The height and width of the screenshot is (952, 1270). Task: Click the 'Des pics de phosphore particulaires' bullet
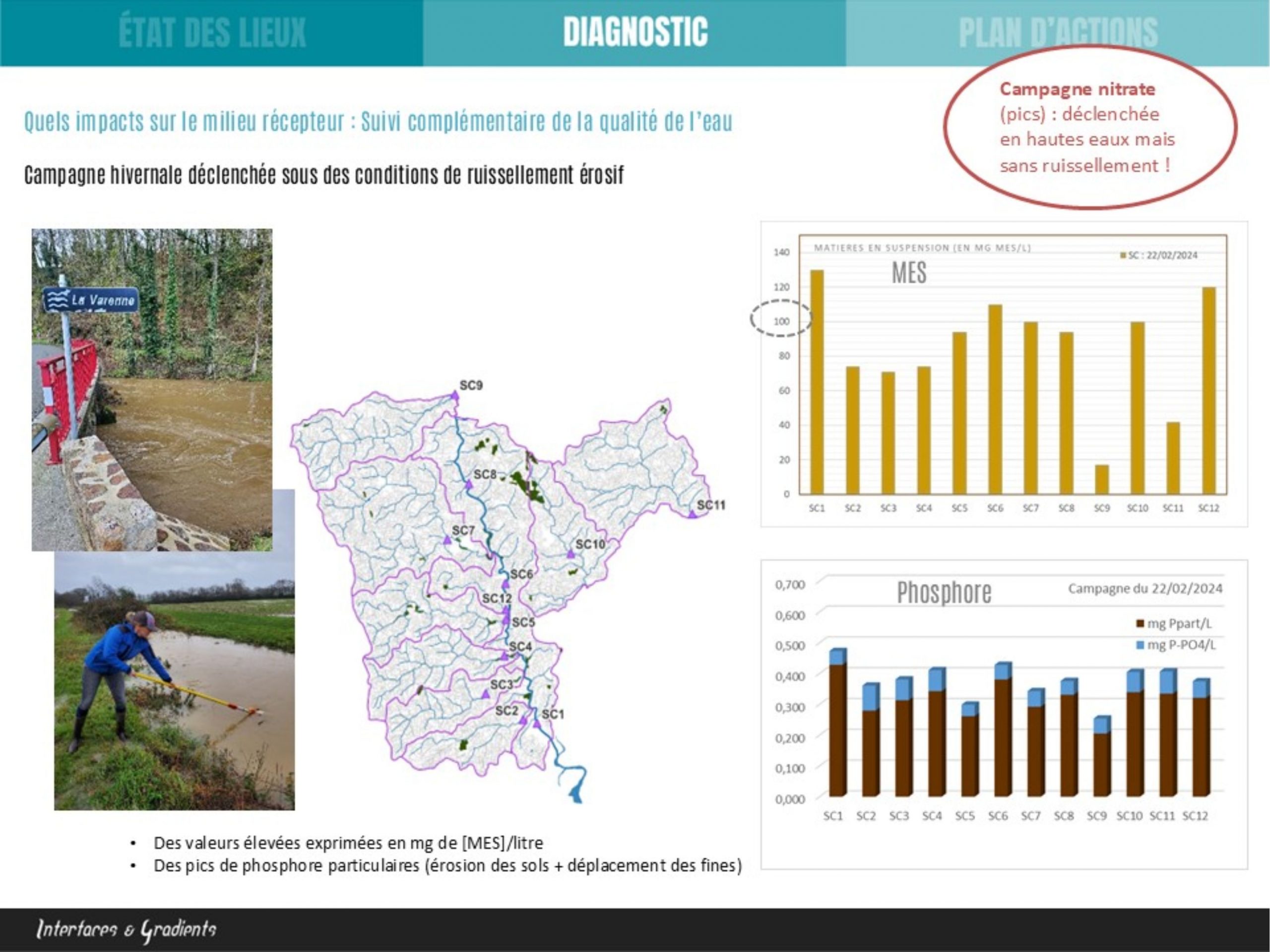[x=447, y=865]
